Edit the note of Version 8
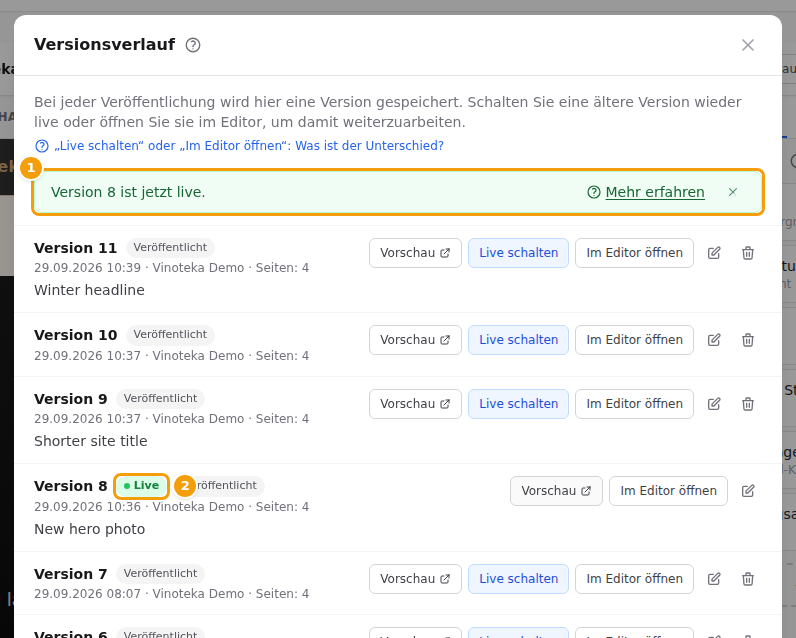Viewport: 796px width, 638px height. 747,491
